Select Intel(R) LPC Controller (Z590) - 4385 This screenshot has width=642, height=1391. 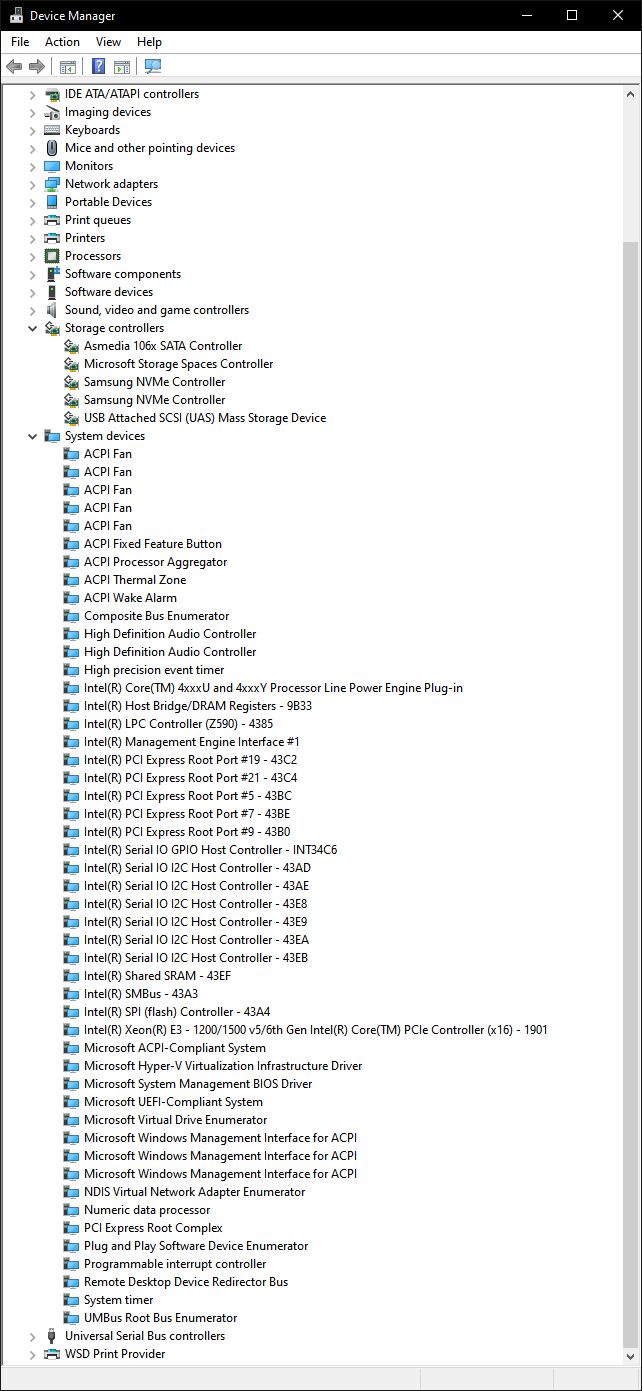(178, 724)
